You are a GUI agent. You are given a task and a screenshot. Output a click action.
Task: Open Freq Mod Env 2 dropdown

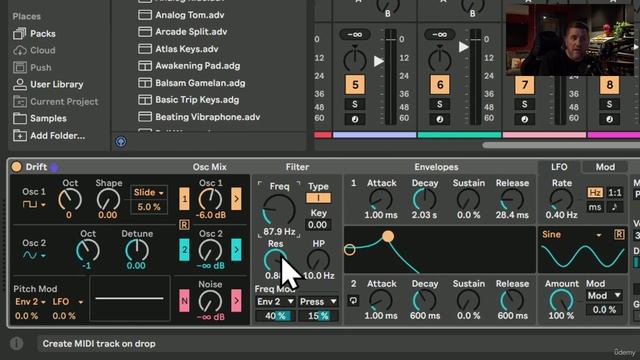pos(275,302)
